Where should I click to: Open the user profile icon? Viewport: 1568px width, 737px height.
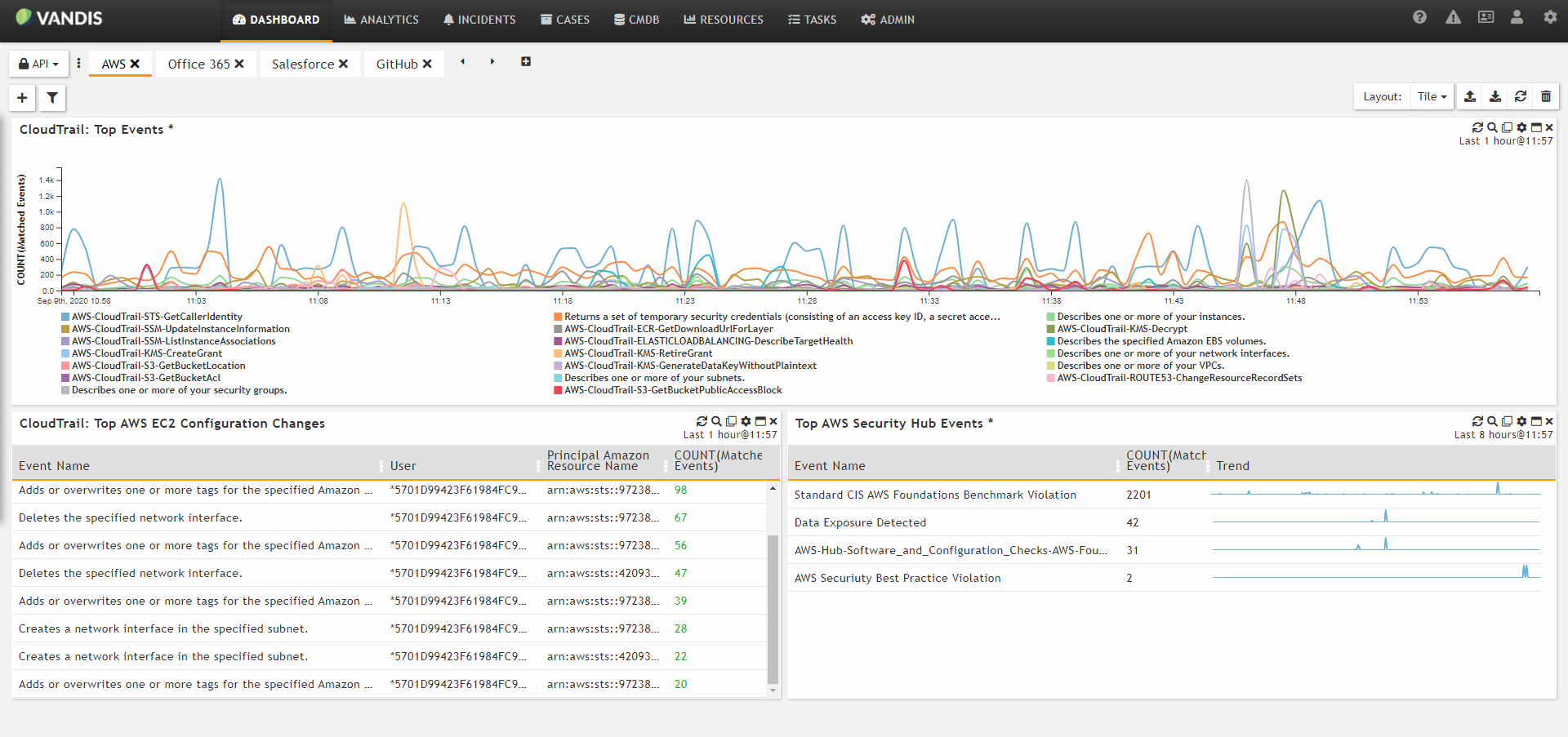[1517, 17]
